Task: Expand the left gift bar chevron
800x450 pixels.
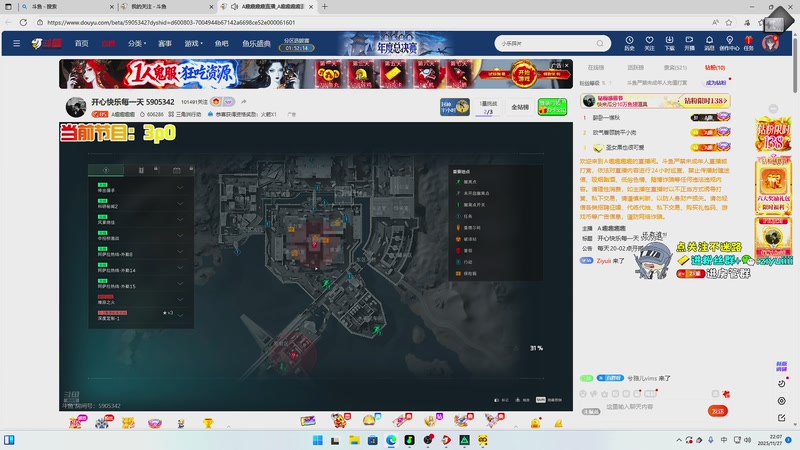Action: coord(229,426)
